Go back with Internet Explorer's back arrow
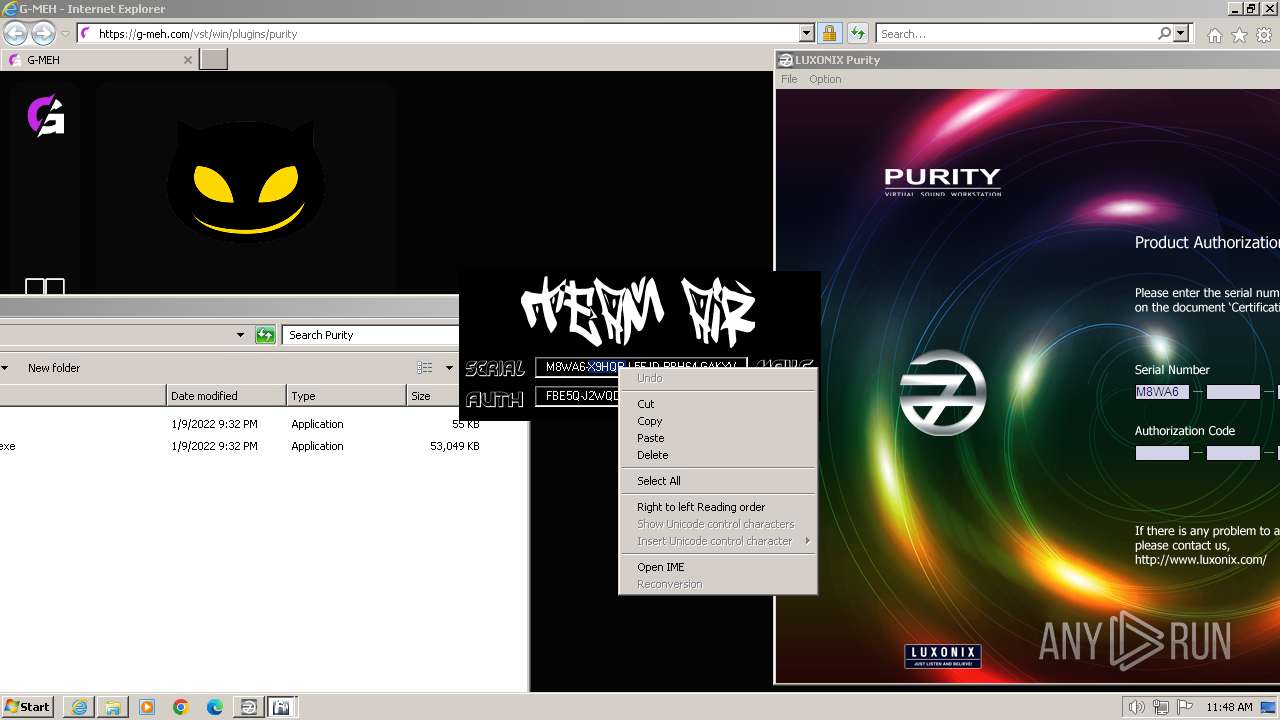The width and height of the screenshot is (1280, 720). (x=15, y=33)
